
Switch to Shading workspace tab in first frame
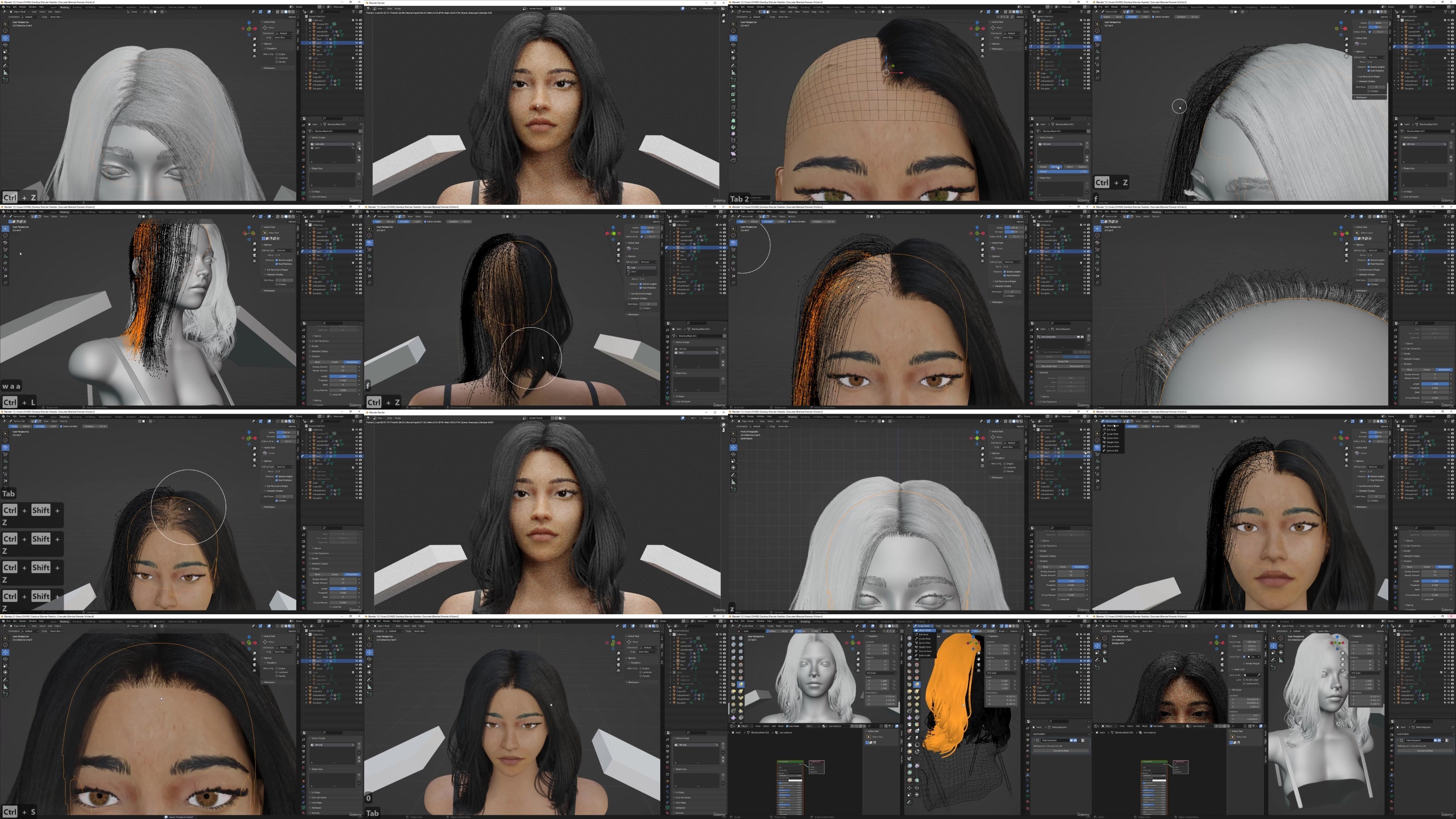(118, 7)
